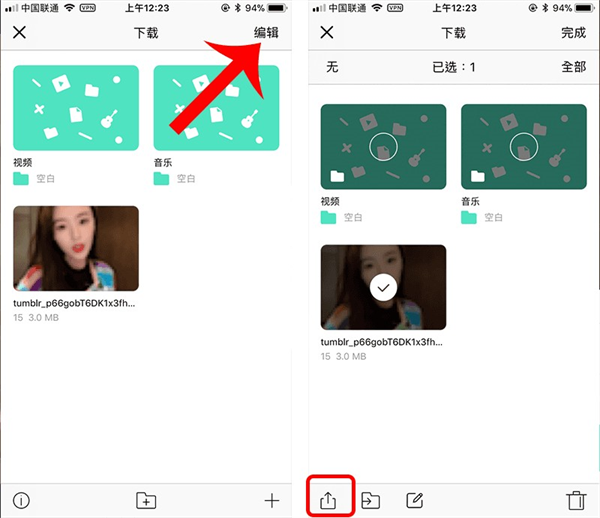Tap the rename pencil icon
This screenshot has width=600, height=518.
coord(415,500)
